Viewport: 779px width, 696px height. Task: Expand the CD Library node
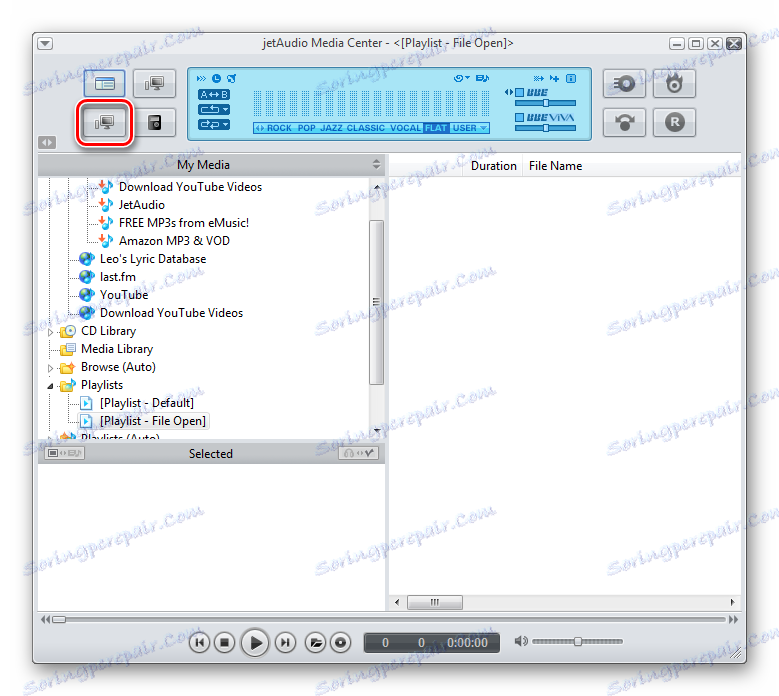tap(50, 332)
